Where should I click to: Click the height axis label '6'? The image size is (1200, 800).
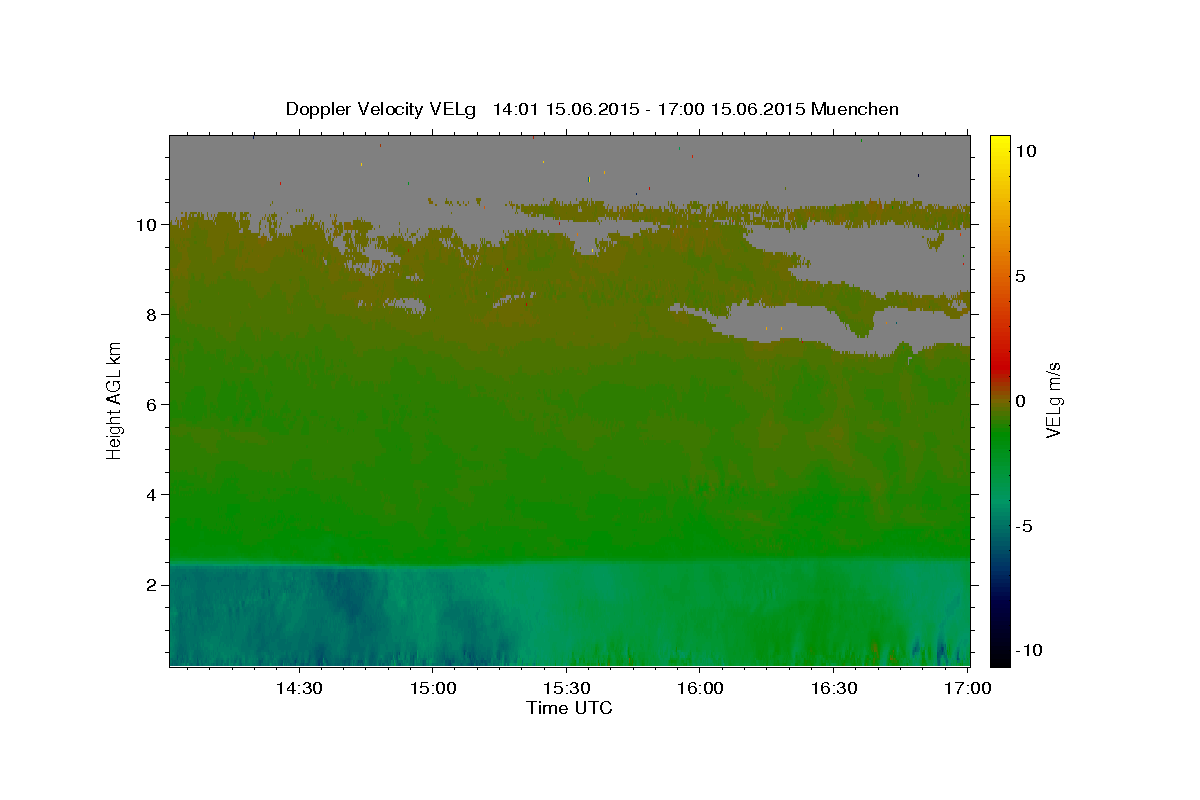pos(152,405)
